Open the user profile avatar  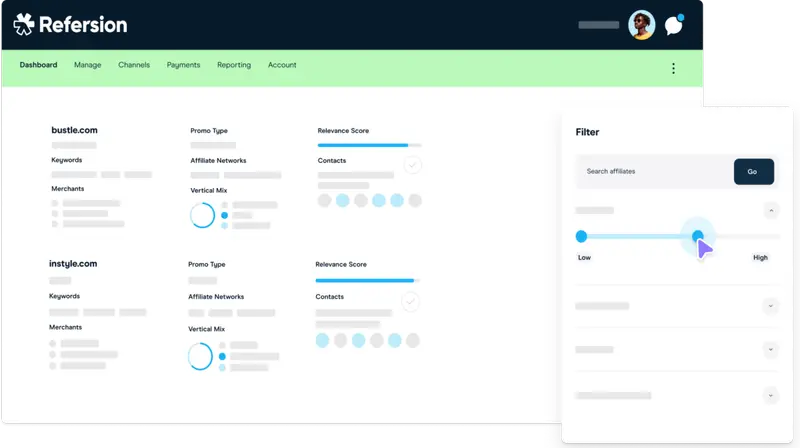point(641,25)
